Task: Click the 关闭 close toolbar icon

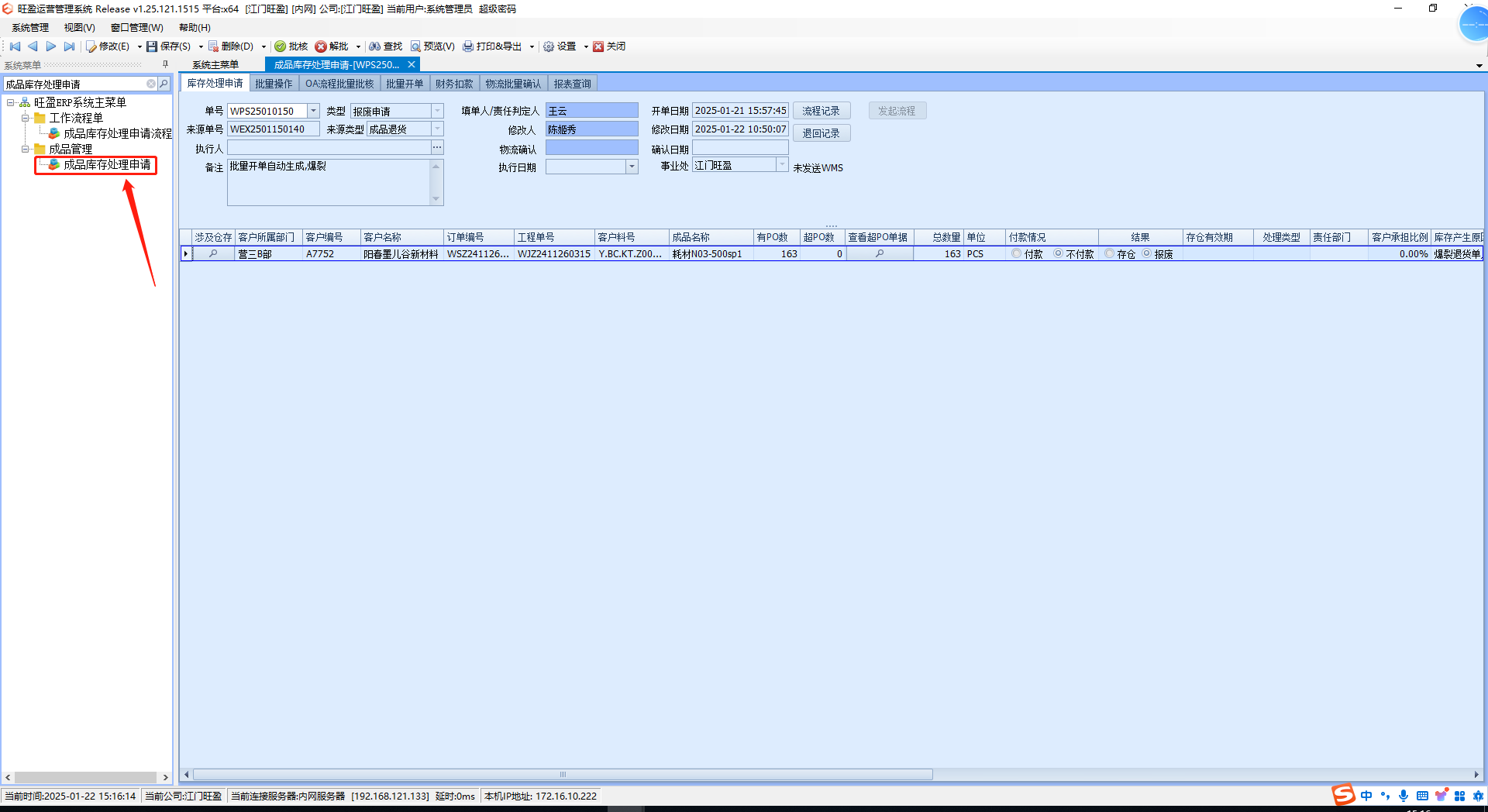Action: 598,46
